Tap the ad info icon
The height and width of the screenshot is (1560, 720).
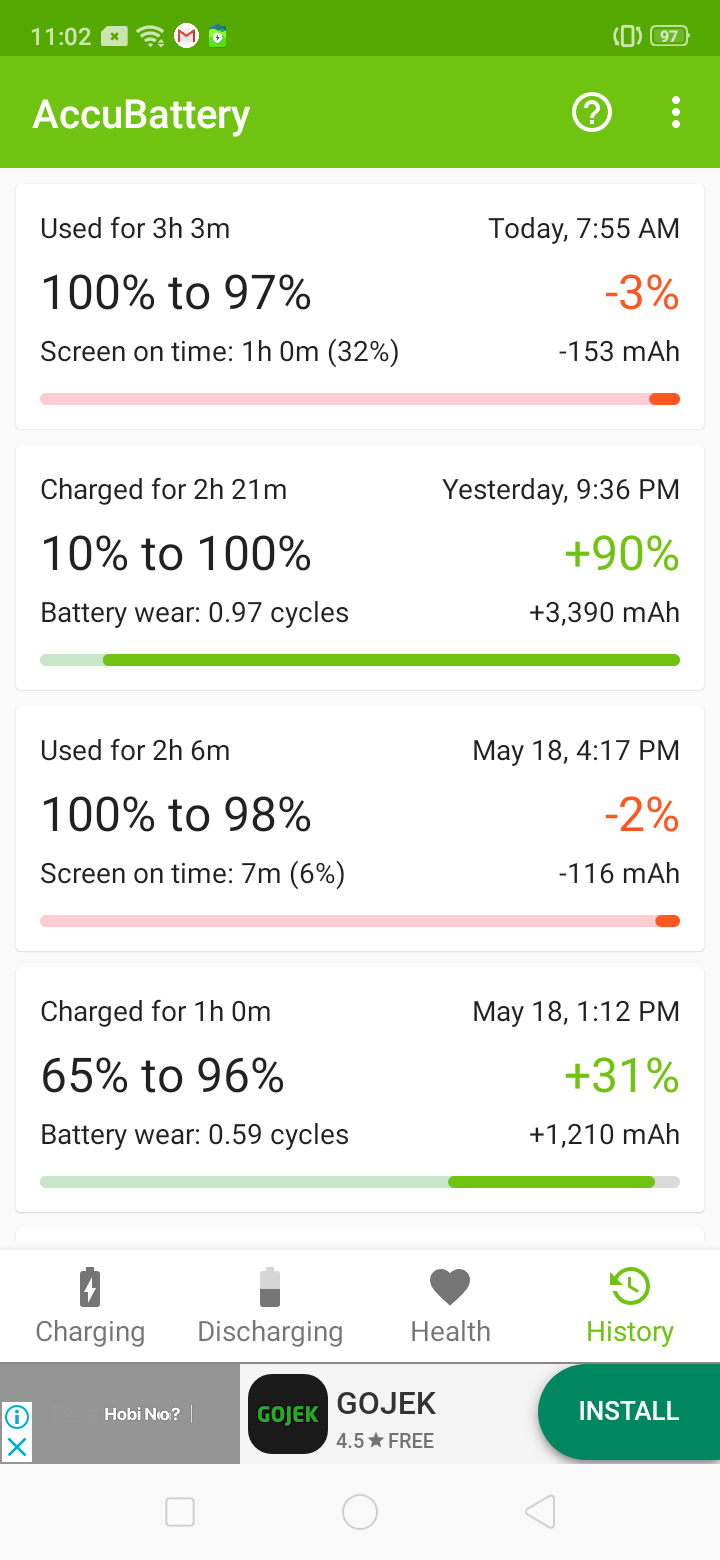[x=17, y=1416]
